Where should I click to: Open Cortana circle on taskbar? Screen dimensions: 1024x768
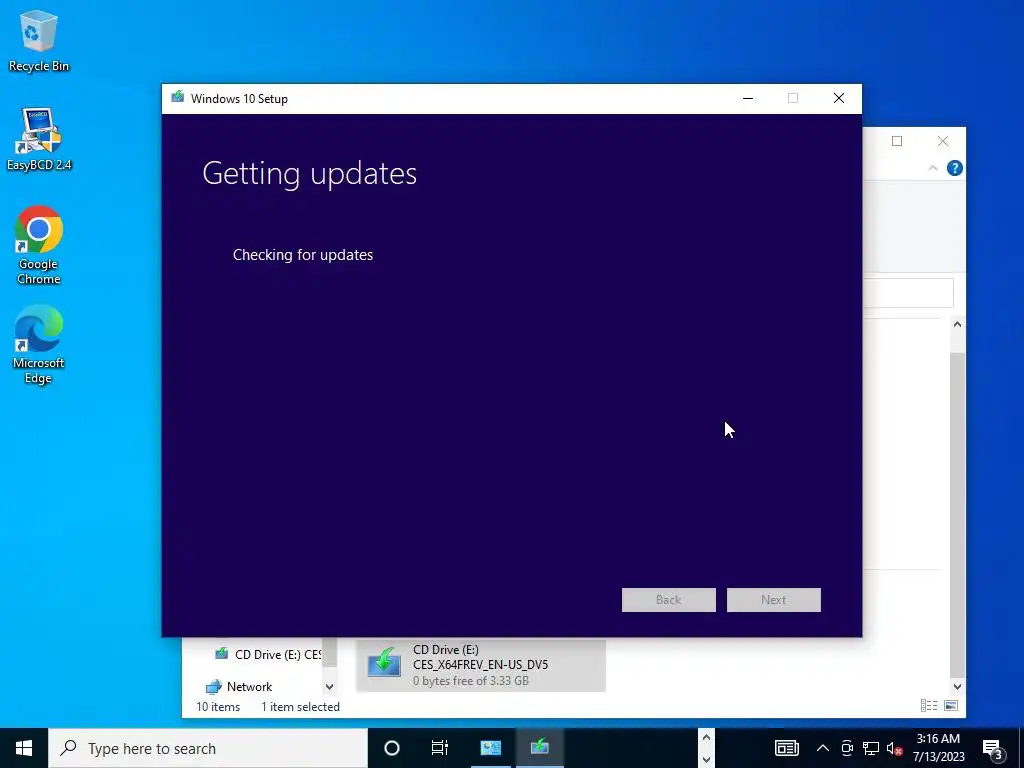pos(391,748)
